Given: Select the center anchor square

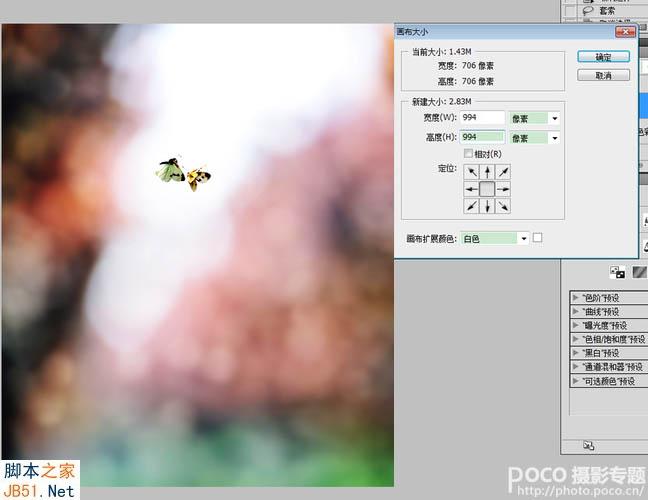Looking at the screenshot, I should click(487, 189).
